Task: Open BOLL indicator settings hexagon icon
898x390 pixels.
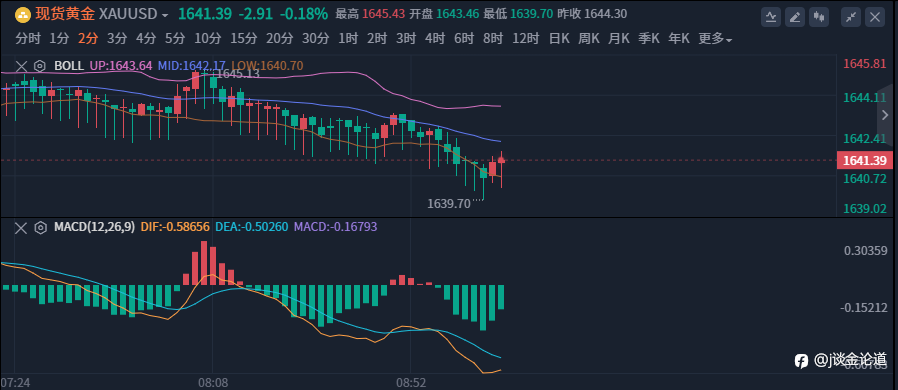Action: [40, 66]
